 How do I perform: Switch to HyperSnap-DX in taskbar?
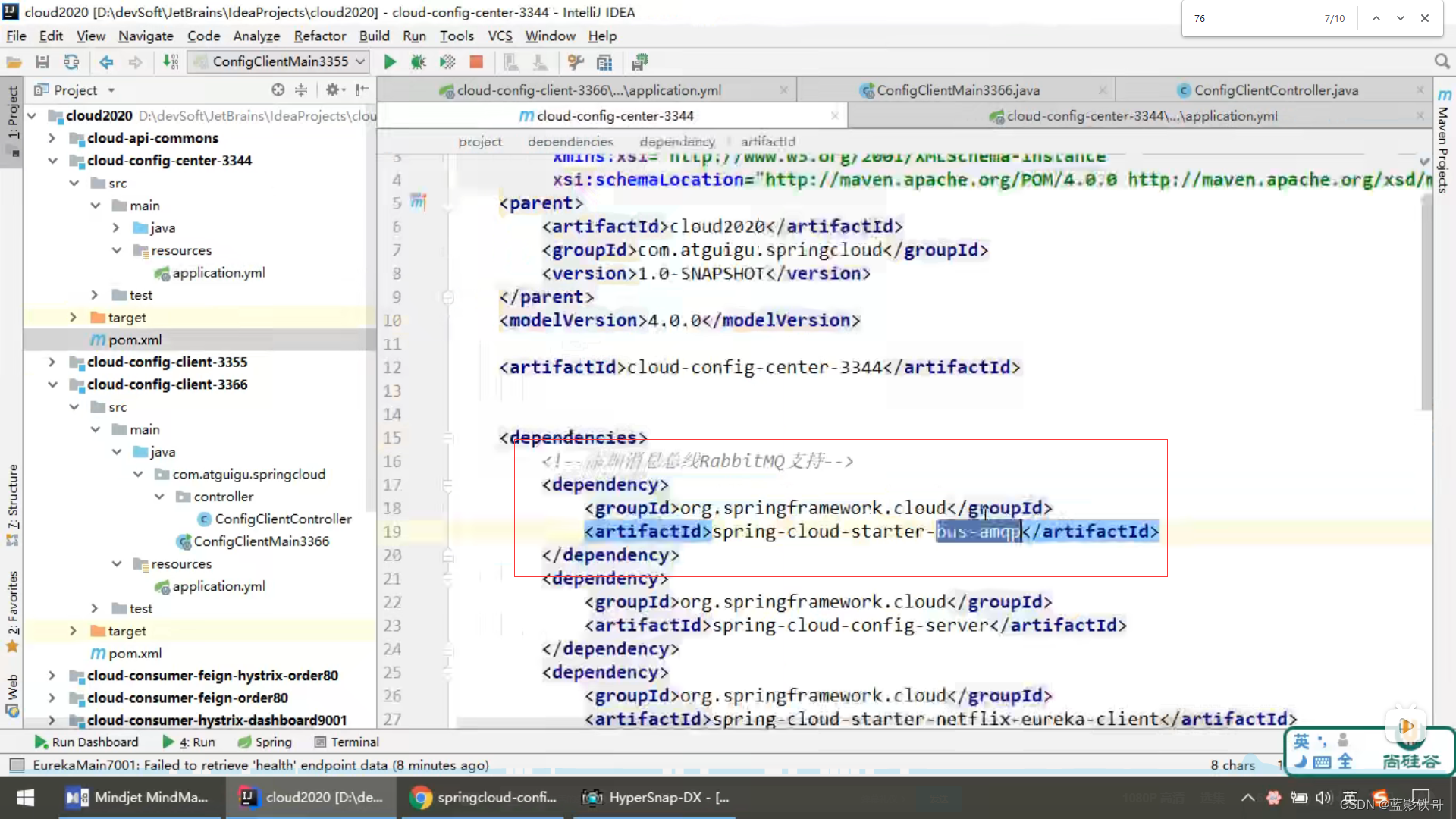pyautogui.click(x=655, y=798)
